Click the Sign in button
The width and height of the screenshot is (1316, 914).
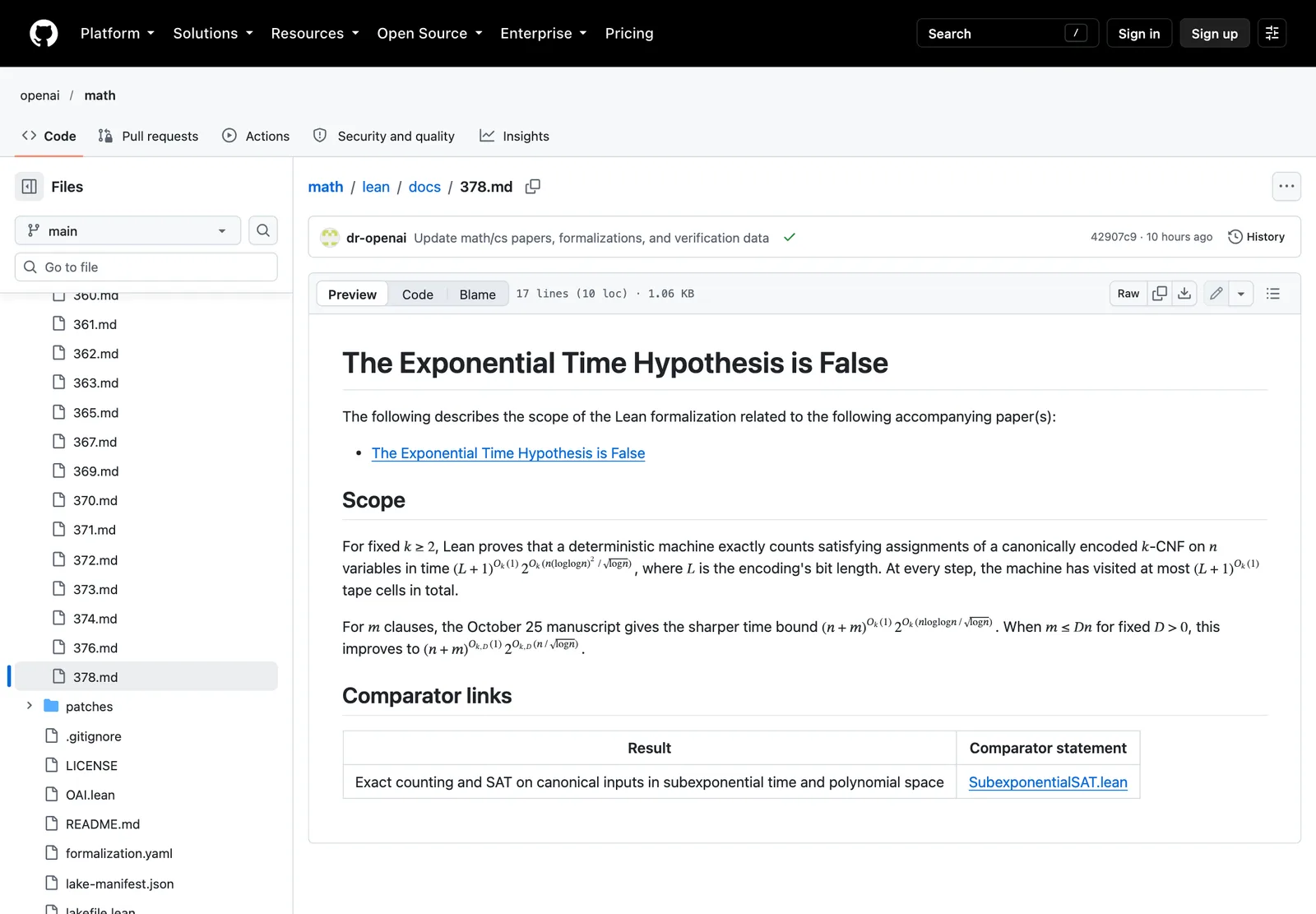[1139, 34]
